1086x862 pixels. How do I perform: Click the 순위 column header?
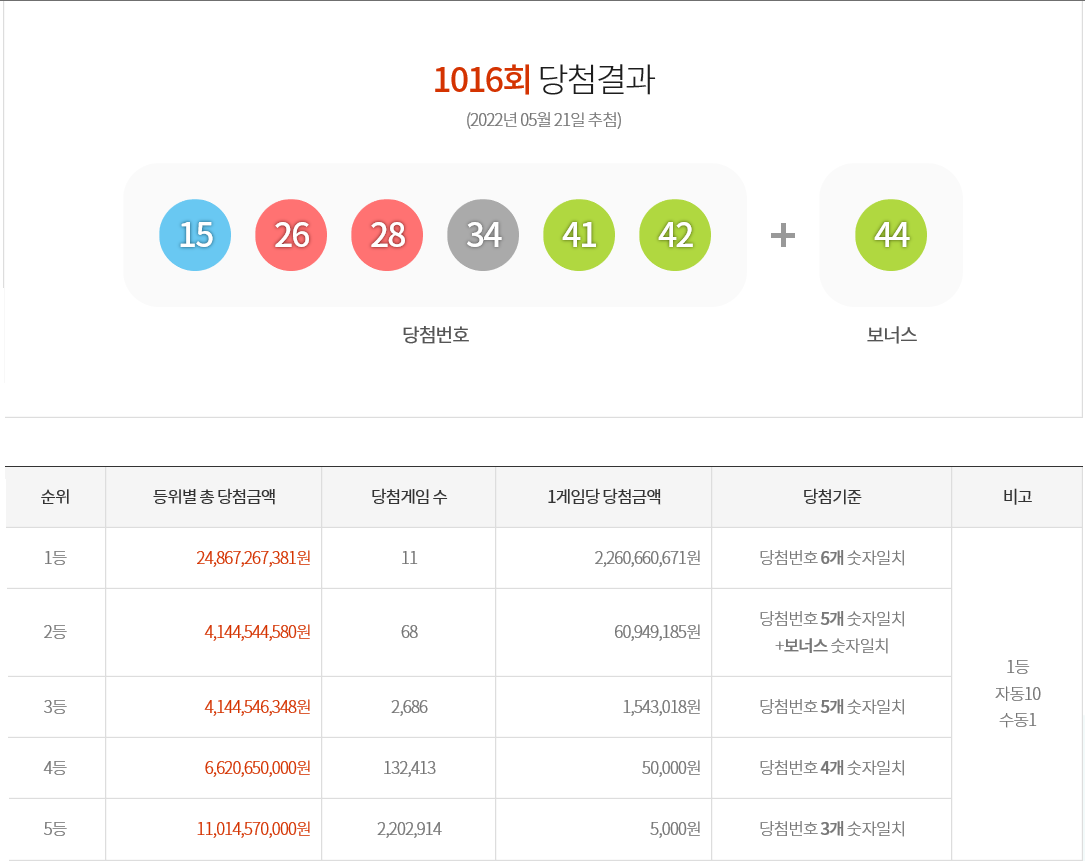click(55, 497)
